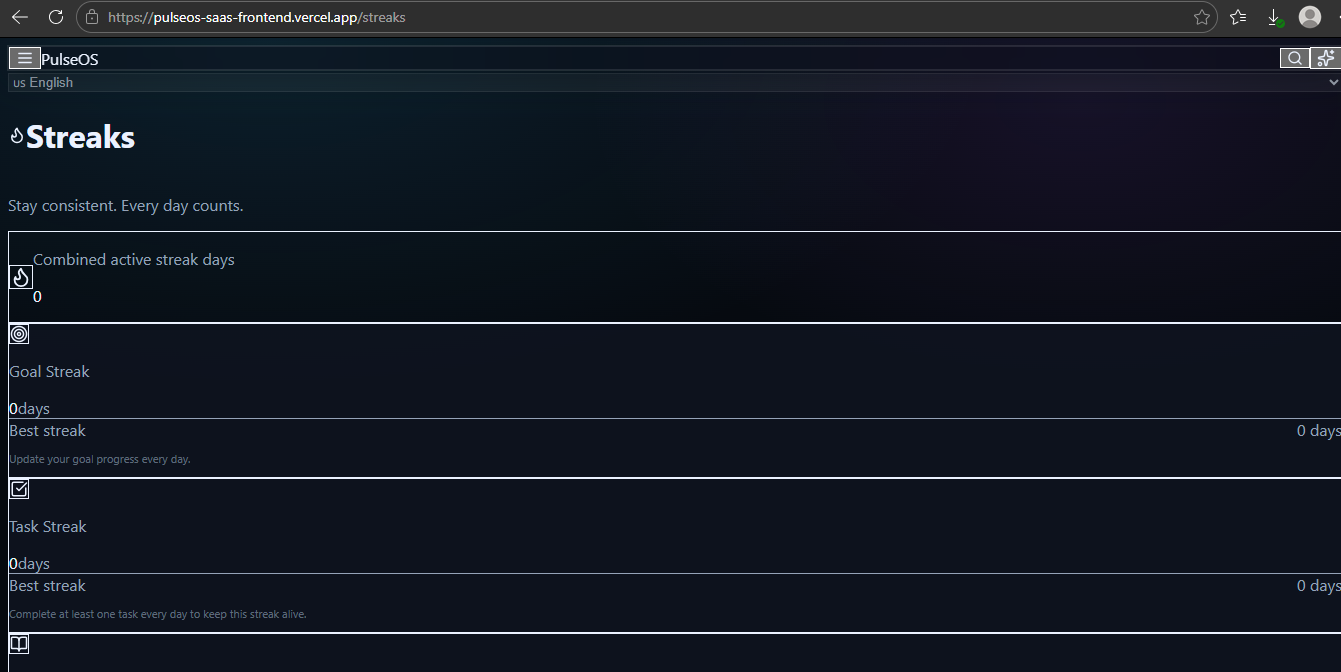Screen dimensions: 1341x672
Task: Expand the English language dropdown
Action: pos(674,83)
